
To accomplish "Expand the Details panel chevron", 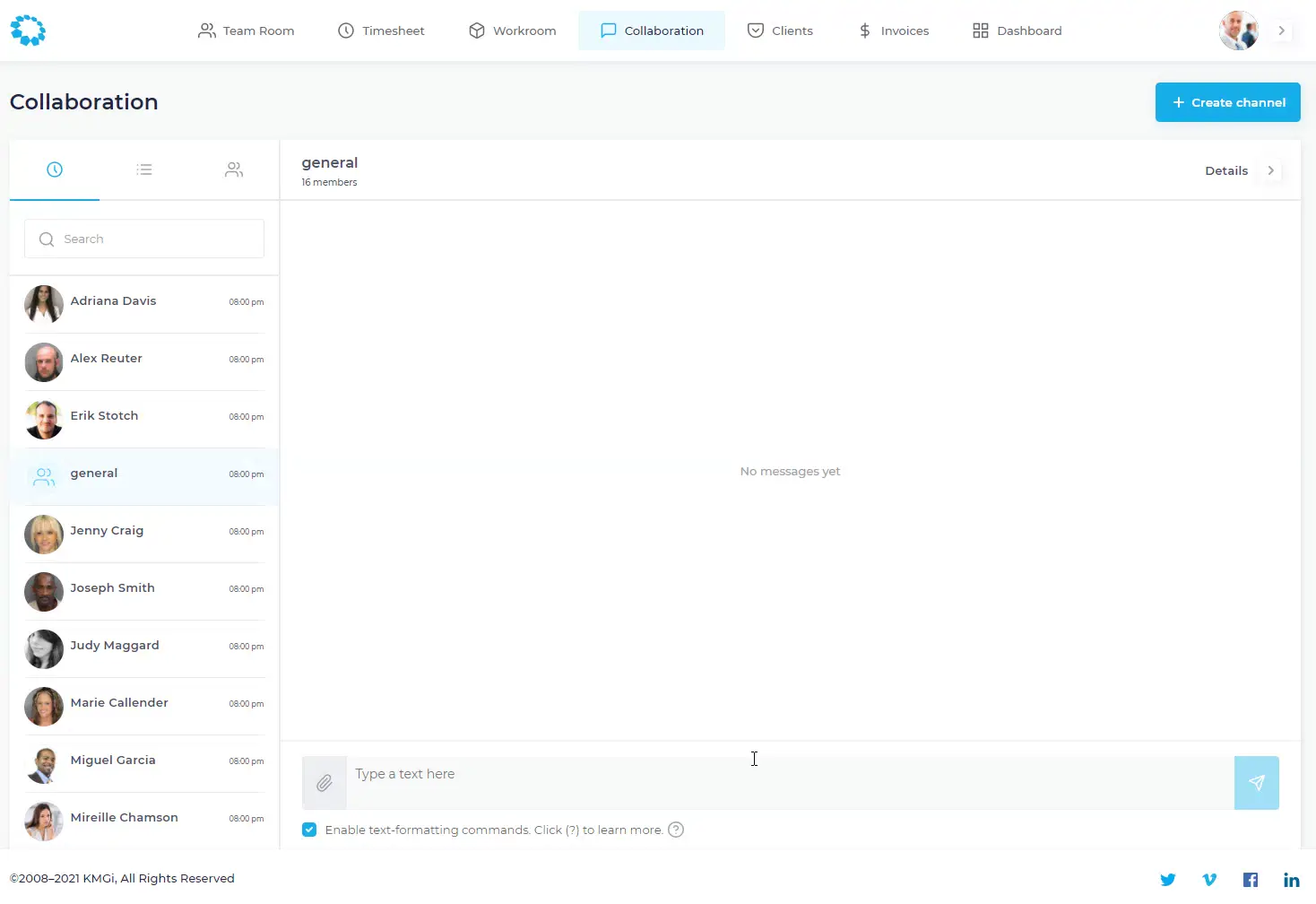I will (x=1270, y=170).
